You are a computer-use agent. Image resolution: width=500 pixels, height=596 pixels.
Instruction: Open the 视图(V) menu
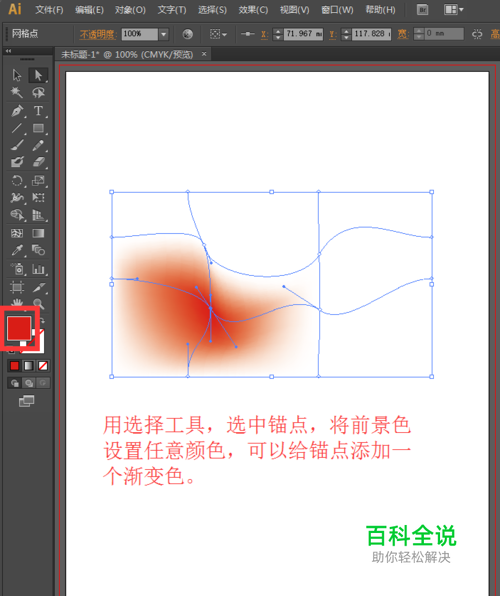click(x=295, y=10)
